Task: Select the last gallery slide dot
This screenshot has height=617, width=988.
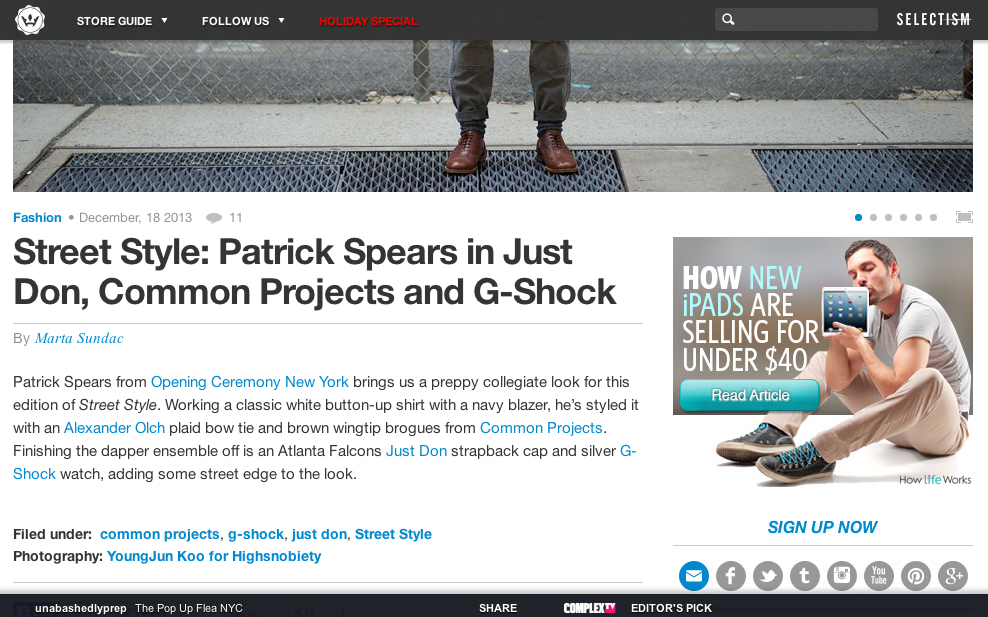Action: pos(934,217)
